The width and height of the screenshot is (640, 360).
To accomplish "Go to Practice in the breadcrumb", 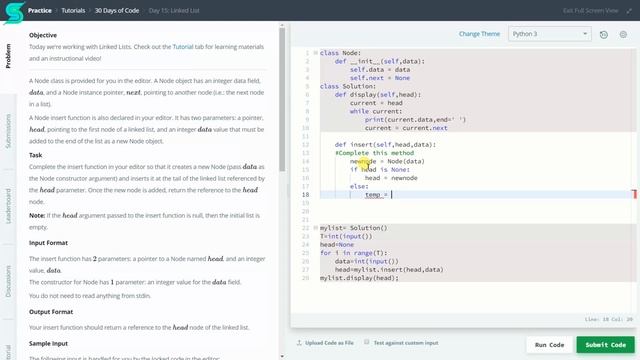I will point(40,11).
